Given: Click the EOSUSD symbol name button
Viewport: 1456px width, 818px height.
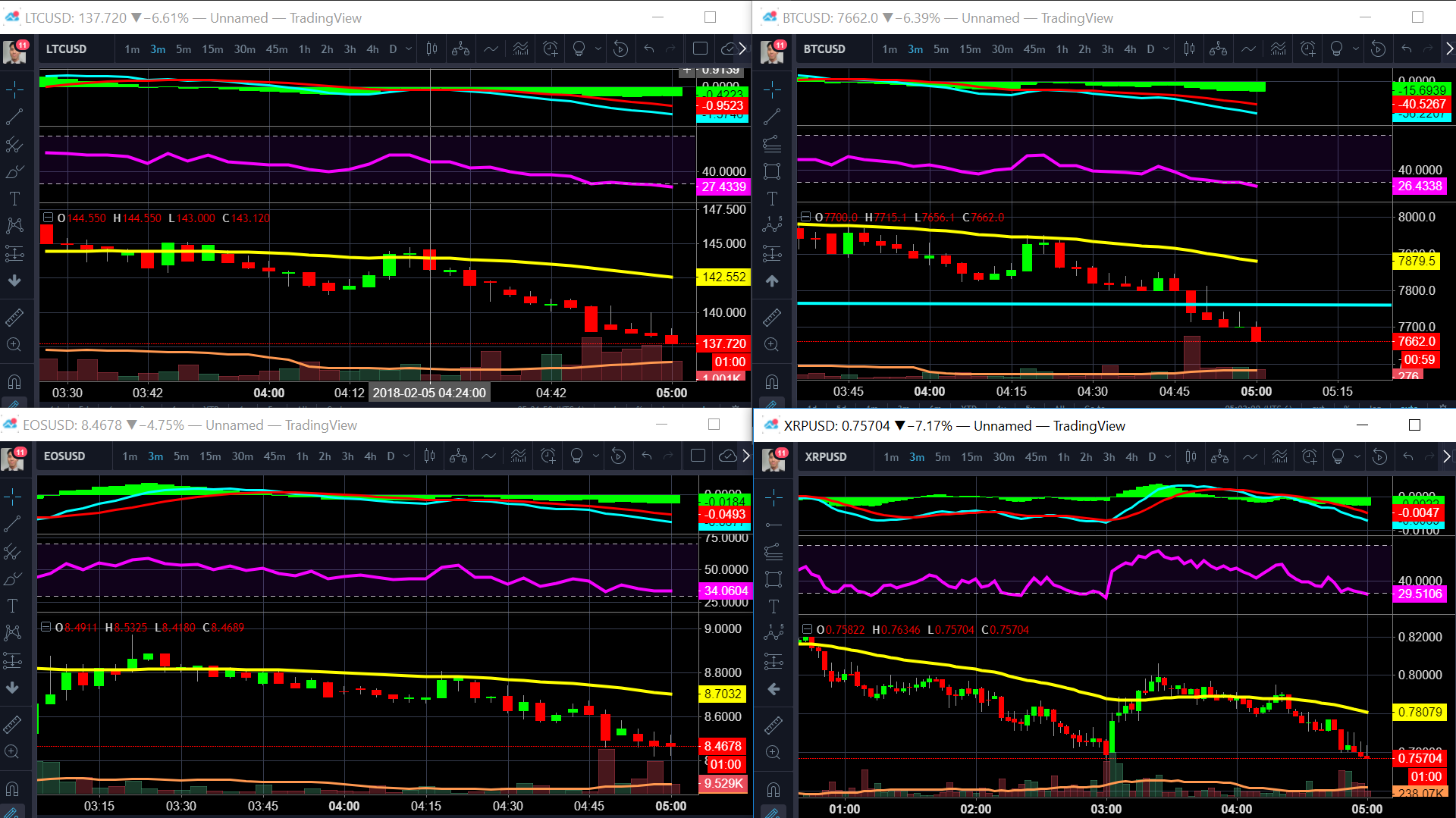Looking at the screenshot, I should coord(64,456).
